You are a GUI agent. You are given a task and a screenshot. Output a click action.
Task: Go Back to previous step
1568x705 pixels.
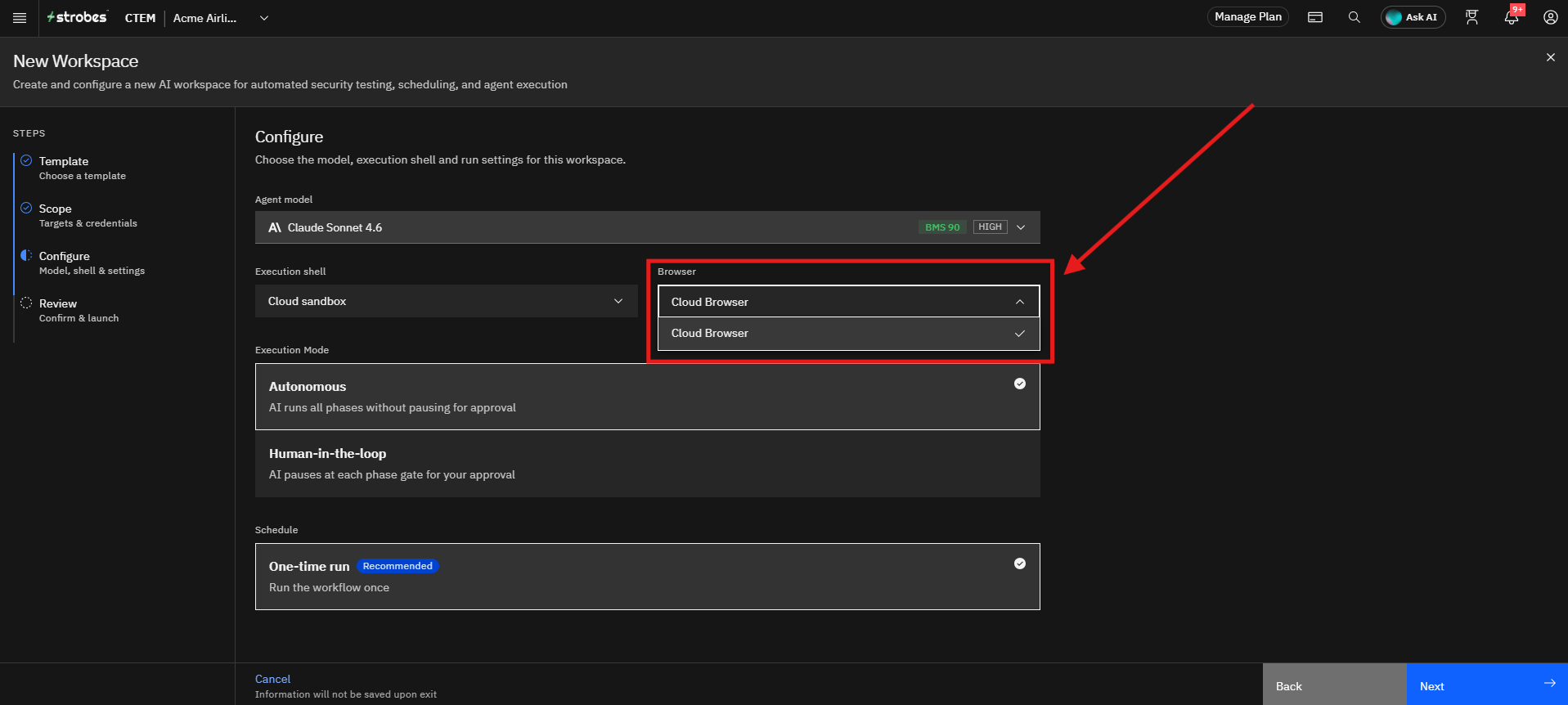coord(1335,685)
